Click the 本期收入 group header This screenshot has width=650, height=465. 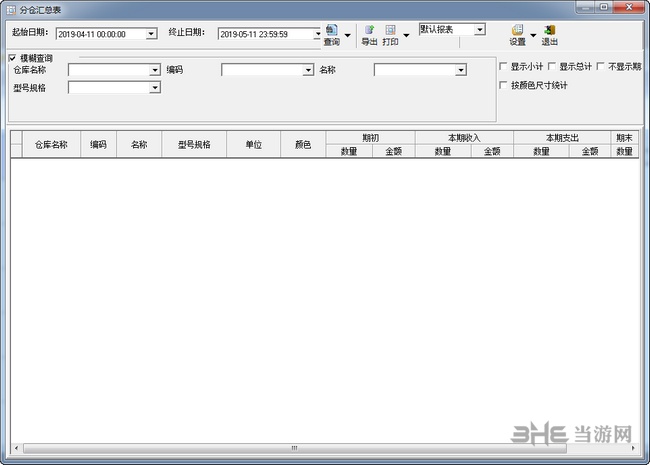[x=464, y=138]
